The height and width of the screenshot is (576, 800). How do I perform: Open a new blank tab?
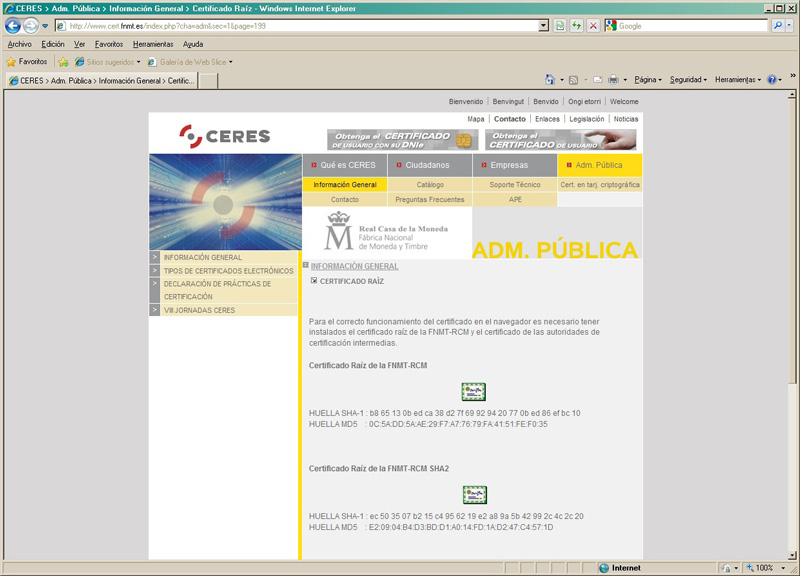tap(208, 81)
